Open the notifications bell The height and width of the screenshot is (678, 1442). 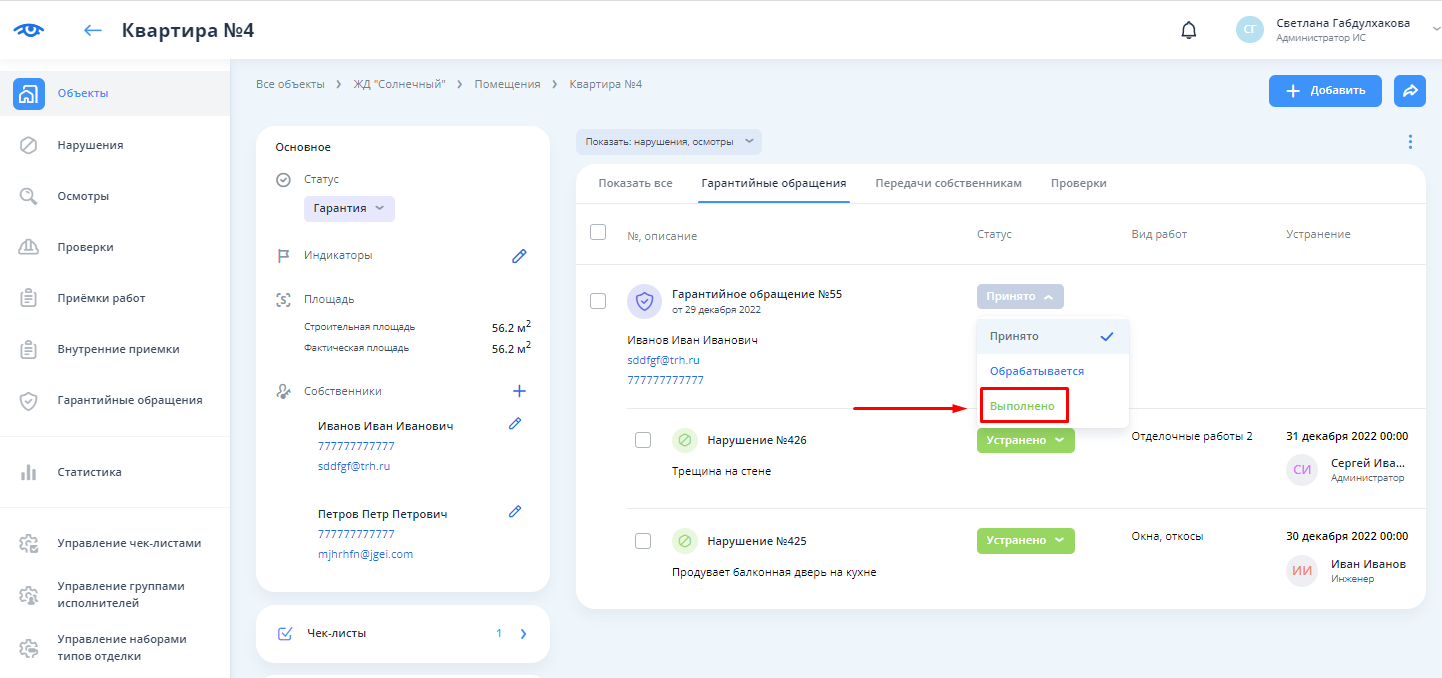pyautogui.click(x=1188, y=30)
